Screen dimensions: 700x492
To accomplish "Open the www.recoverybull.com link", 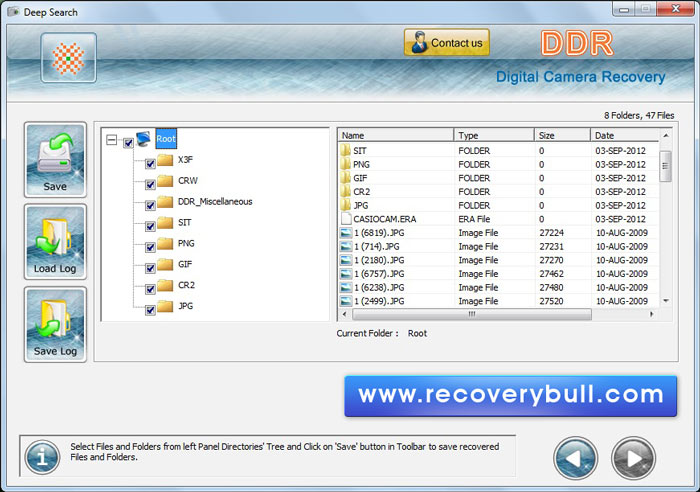I will [510, 396].
